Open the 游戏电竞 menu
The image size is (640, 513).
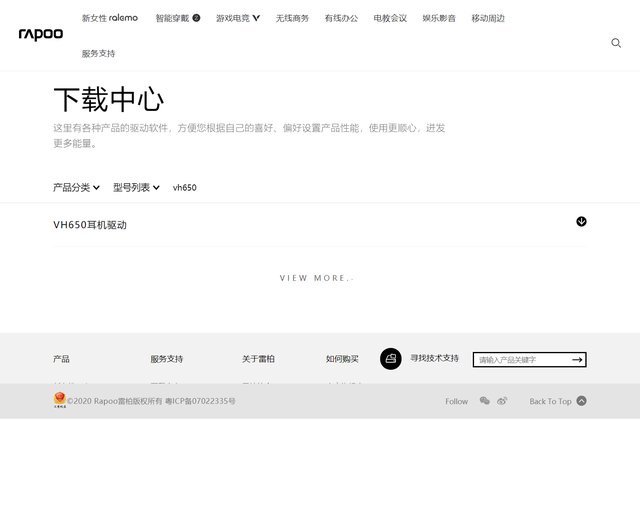[x=238, y=18]
